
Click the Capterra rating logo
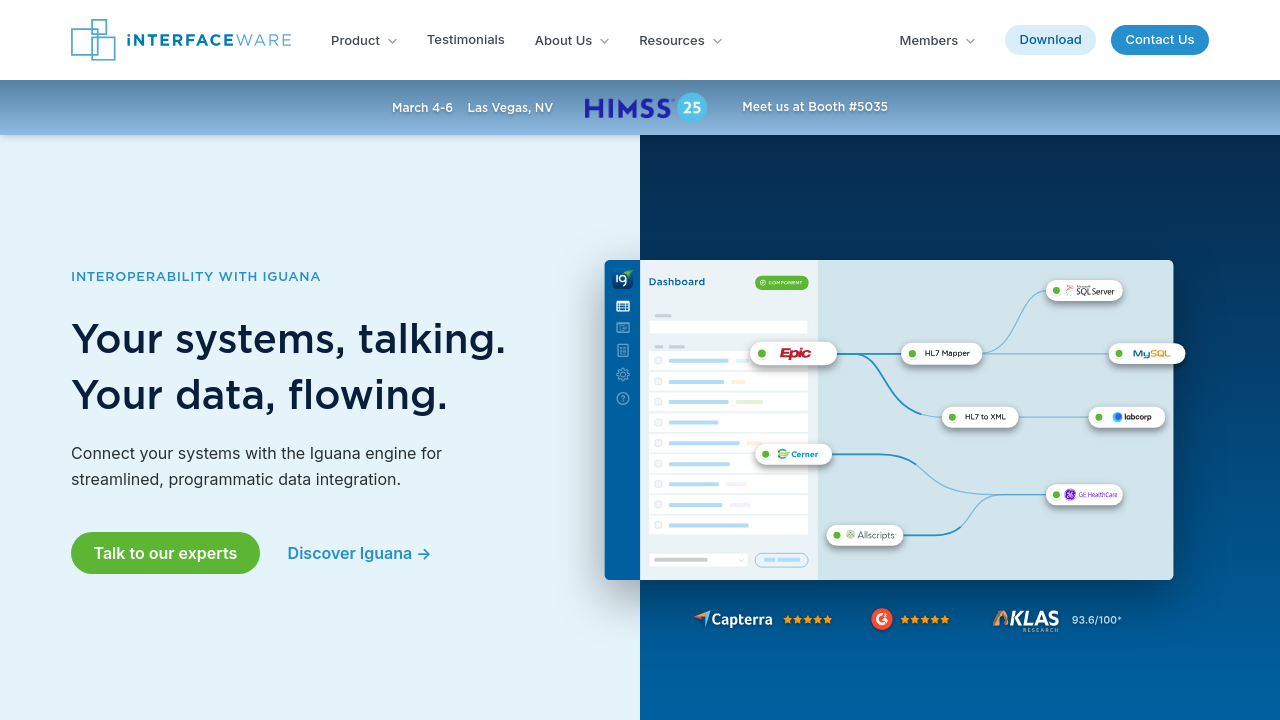(x=733, y=619)
